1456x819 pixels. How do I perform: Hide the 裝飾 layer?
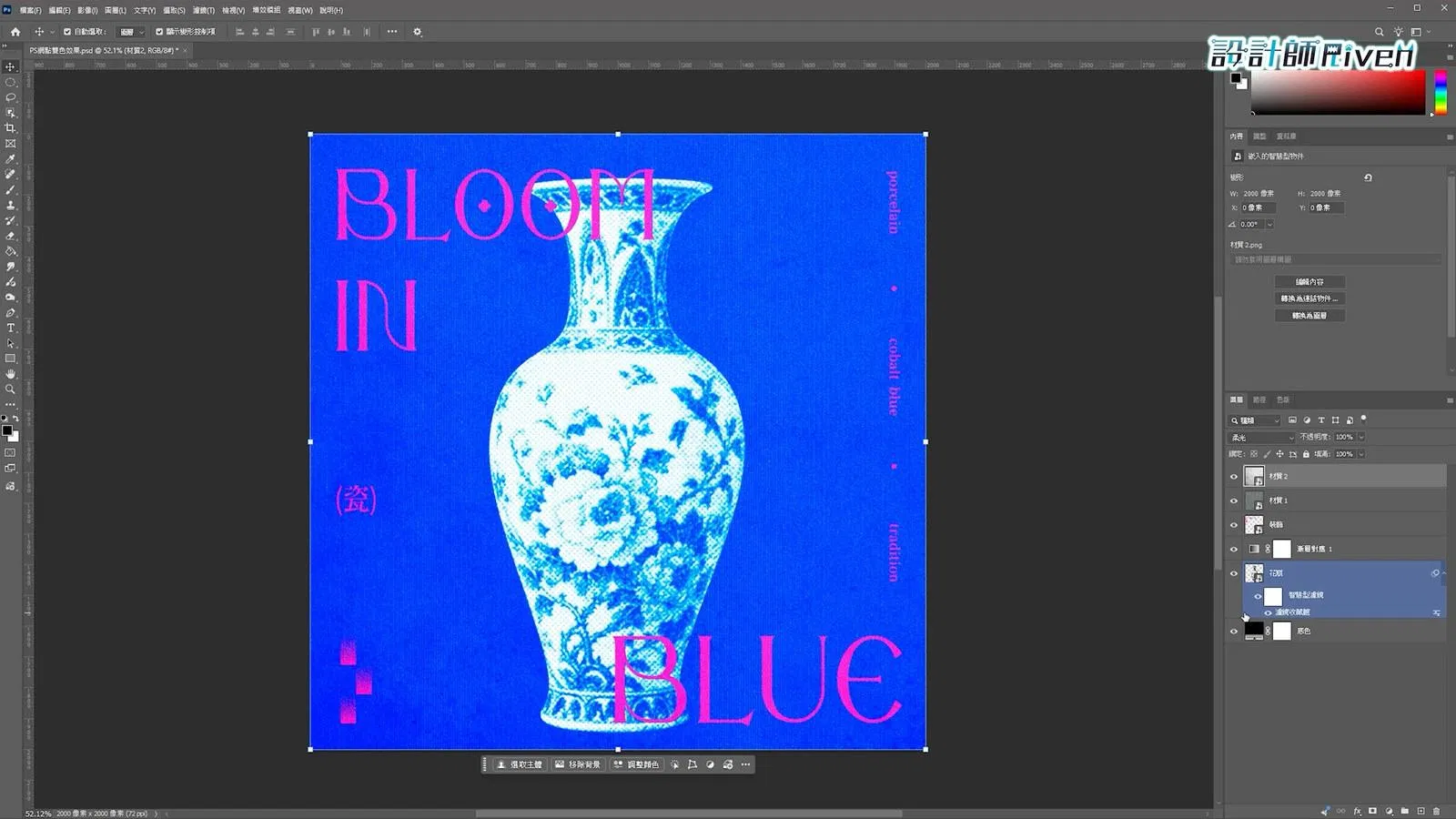click(x=1234, y=525)
